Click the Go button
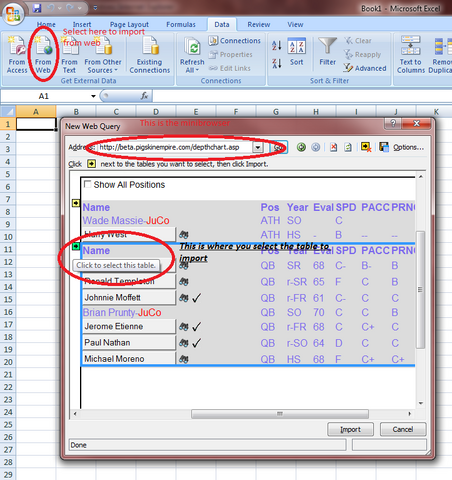 pyautogui.click(x=279, y=147)
